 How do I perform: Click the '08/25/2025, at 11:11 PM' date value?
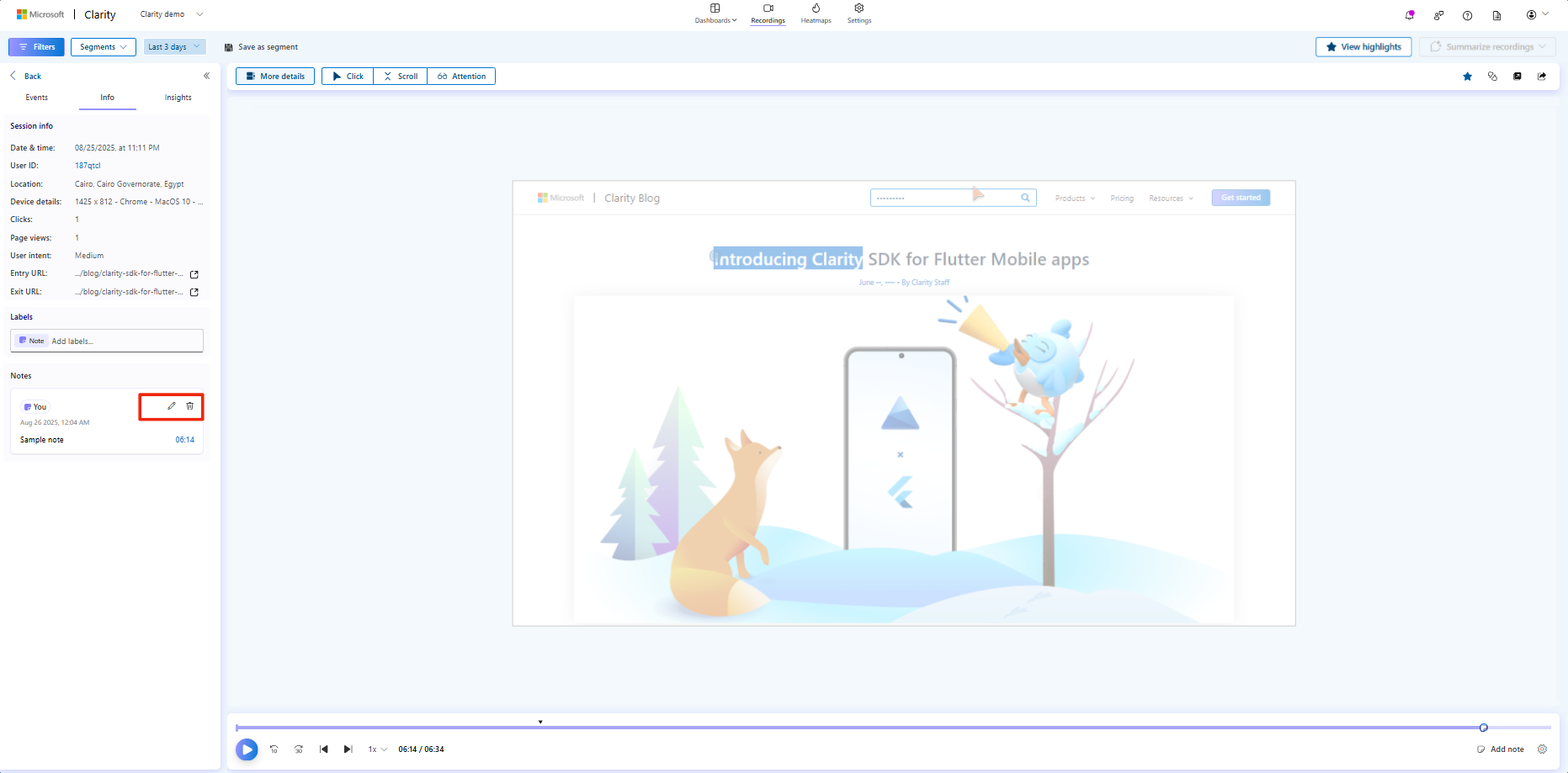(117, 148)
